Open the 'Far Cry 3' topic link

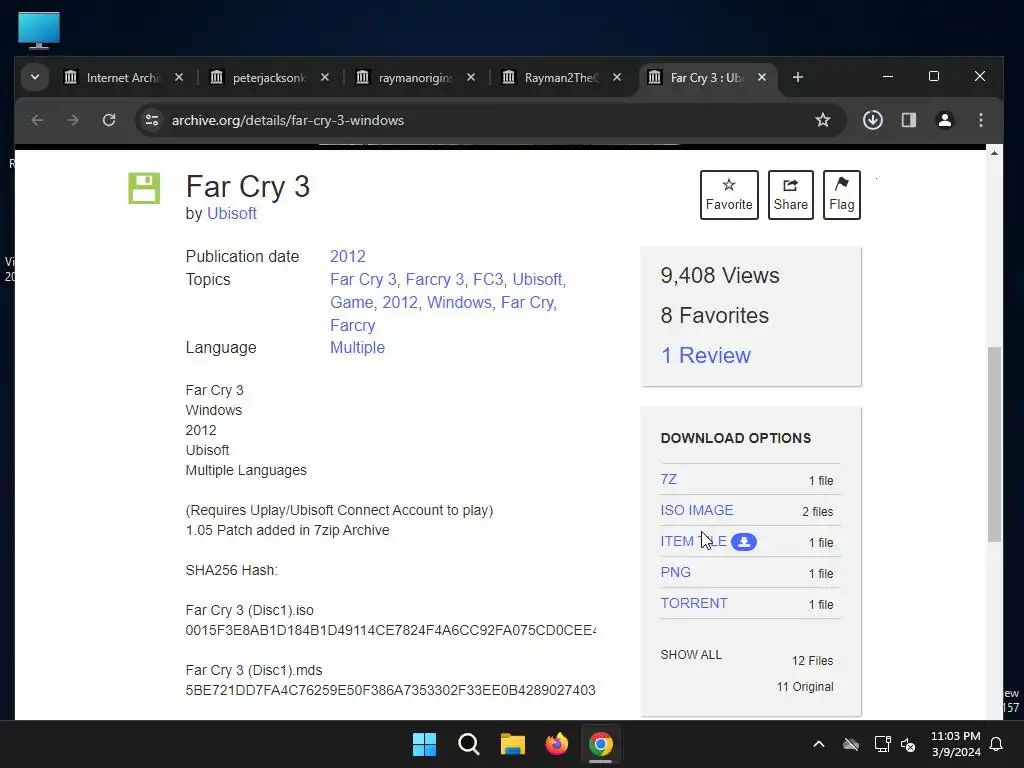click(363, 279)
